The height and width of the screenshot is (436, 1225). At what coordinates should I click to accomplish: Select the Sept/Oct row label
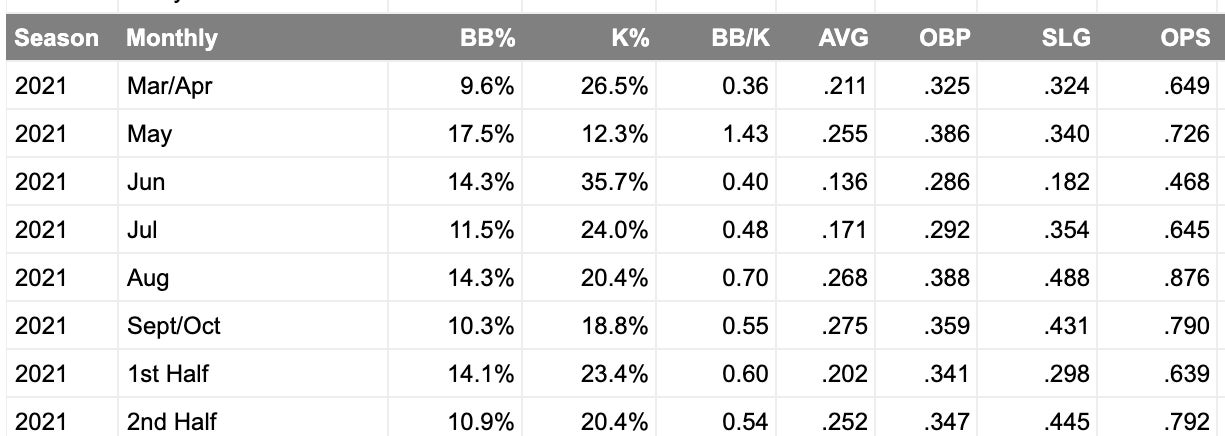click(x=174, y=326)
